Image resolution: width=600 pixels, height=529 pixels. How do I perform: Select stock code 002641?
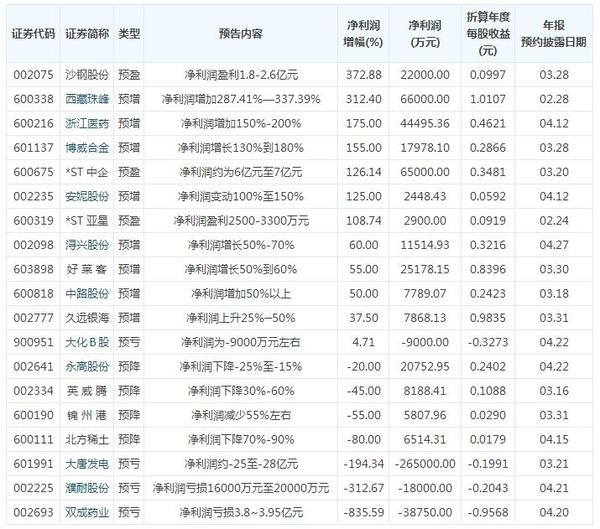click(x=33, y=367)
